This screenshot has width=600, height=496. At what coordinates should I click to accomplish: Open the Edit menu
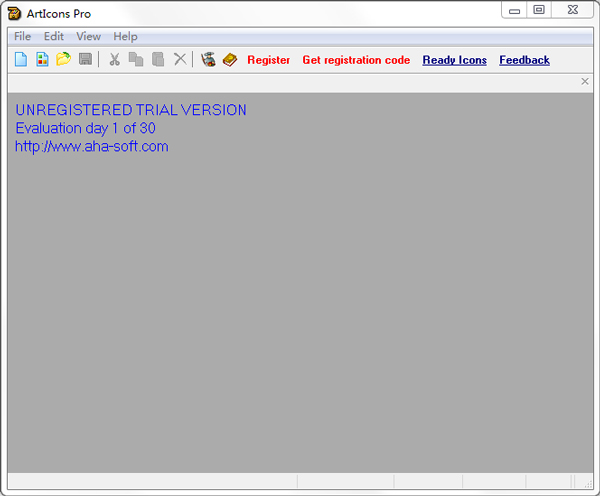click(54, 36)
